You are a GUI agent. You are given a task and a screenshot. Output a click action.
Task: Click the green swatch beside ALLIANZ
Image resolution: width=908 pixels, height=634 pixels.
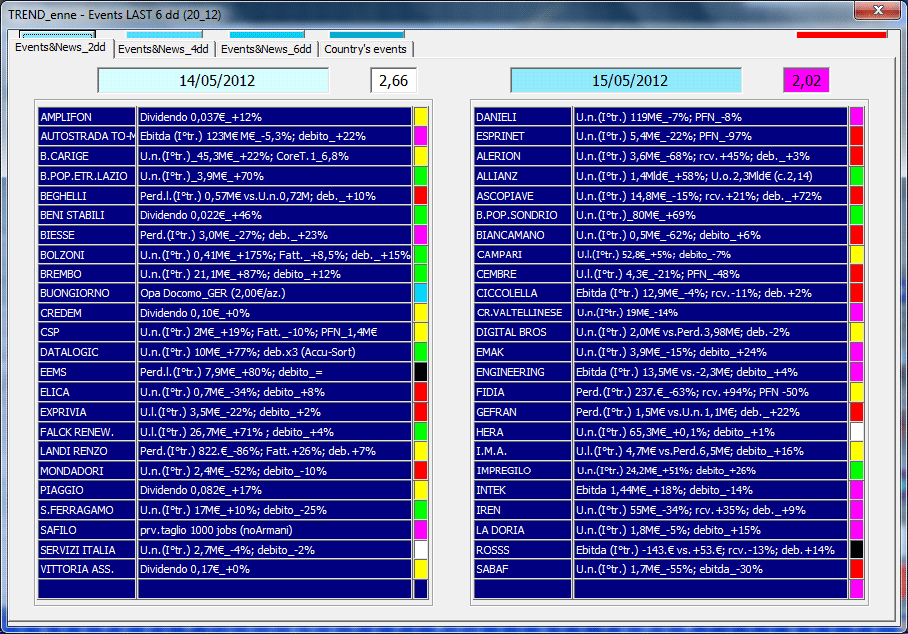tap(857, 175)
